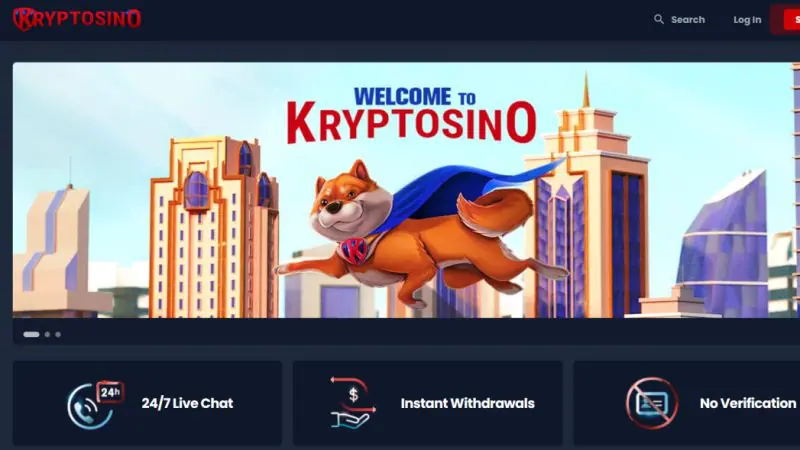Screen dimensions: 800x450
Task: Open the Log in link
Action: click(x=747, y=20)
